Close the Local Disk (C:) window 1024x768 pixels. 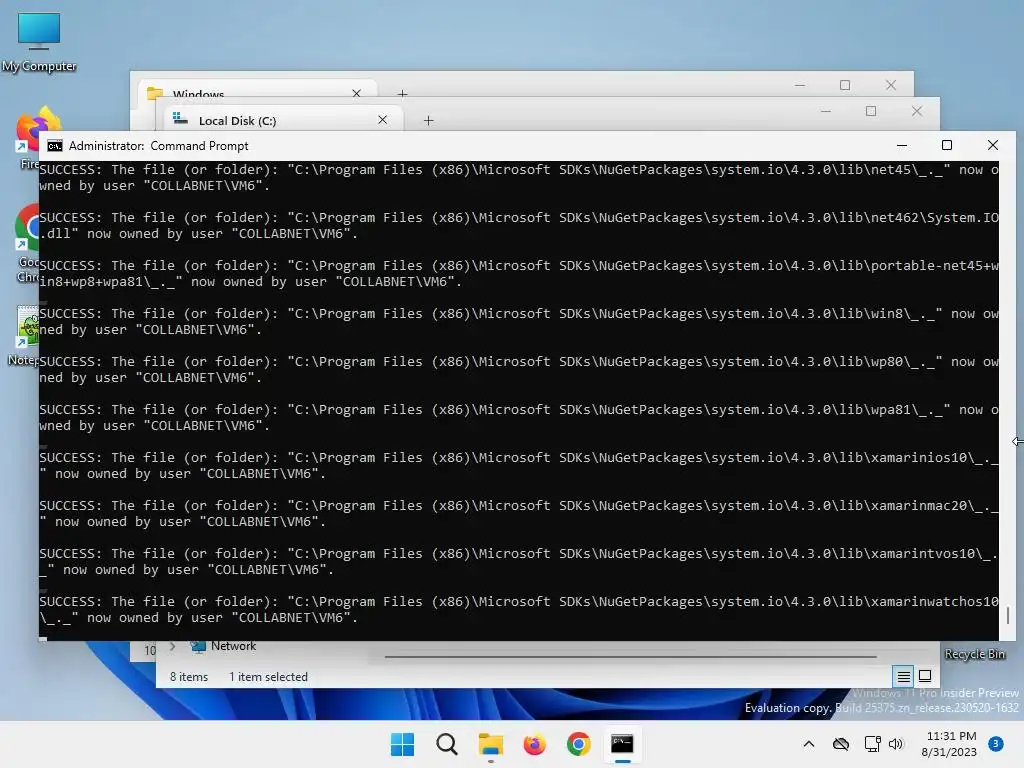pyautogui.click(x=917, y=111)
